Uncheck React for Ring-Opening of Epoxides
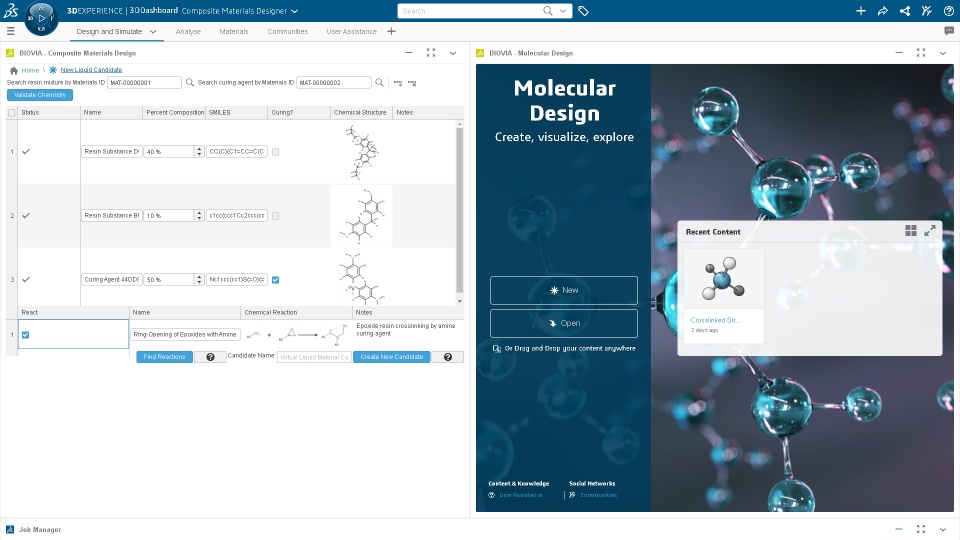The image size is (960, 540). (x=25, y=335)
